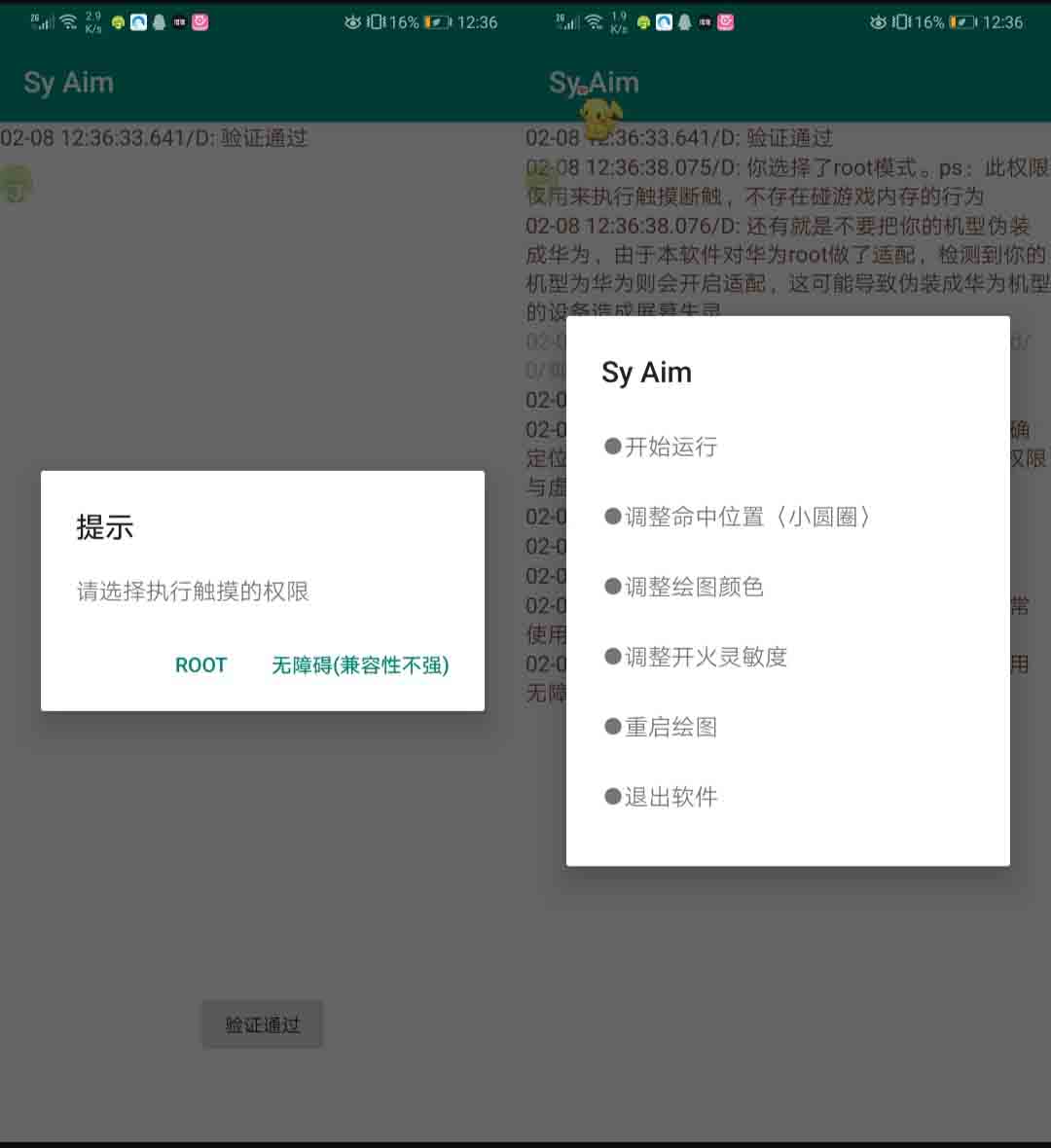This screenshot has width=1051, height=1148.
Task: Tap pink app notification icon, left status bar
Action: (199, 22)
